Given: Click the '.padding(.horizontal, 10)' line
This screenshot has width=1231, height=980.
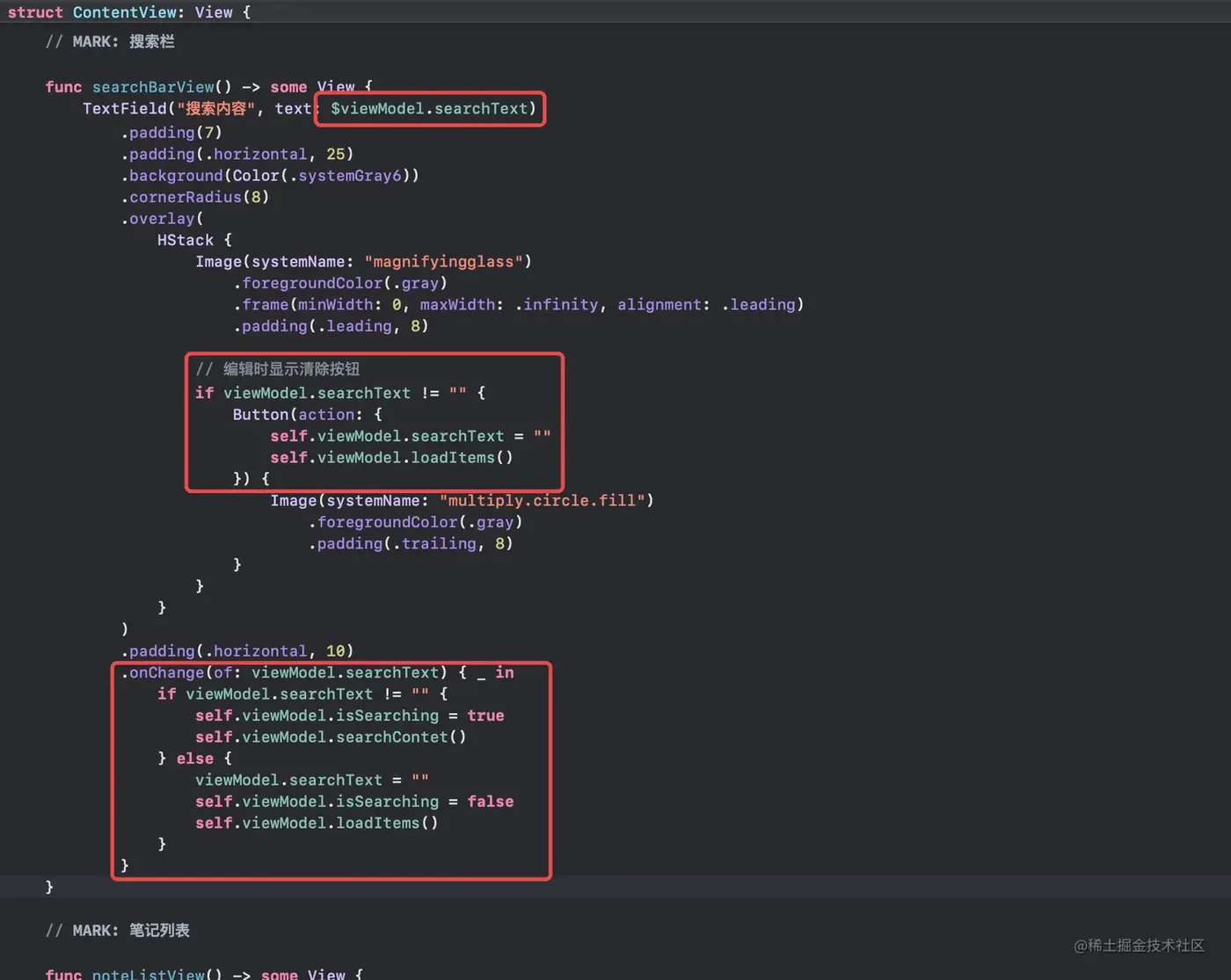Looking at the screenshot, I should coord(237,651).
